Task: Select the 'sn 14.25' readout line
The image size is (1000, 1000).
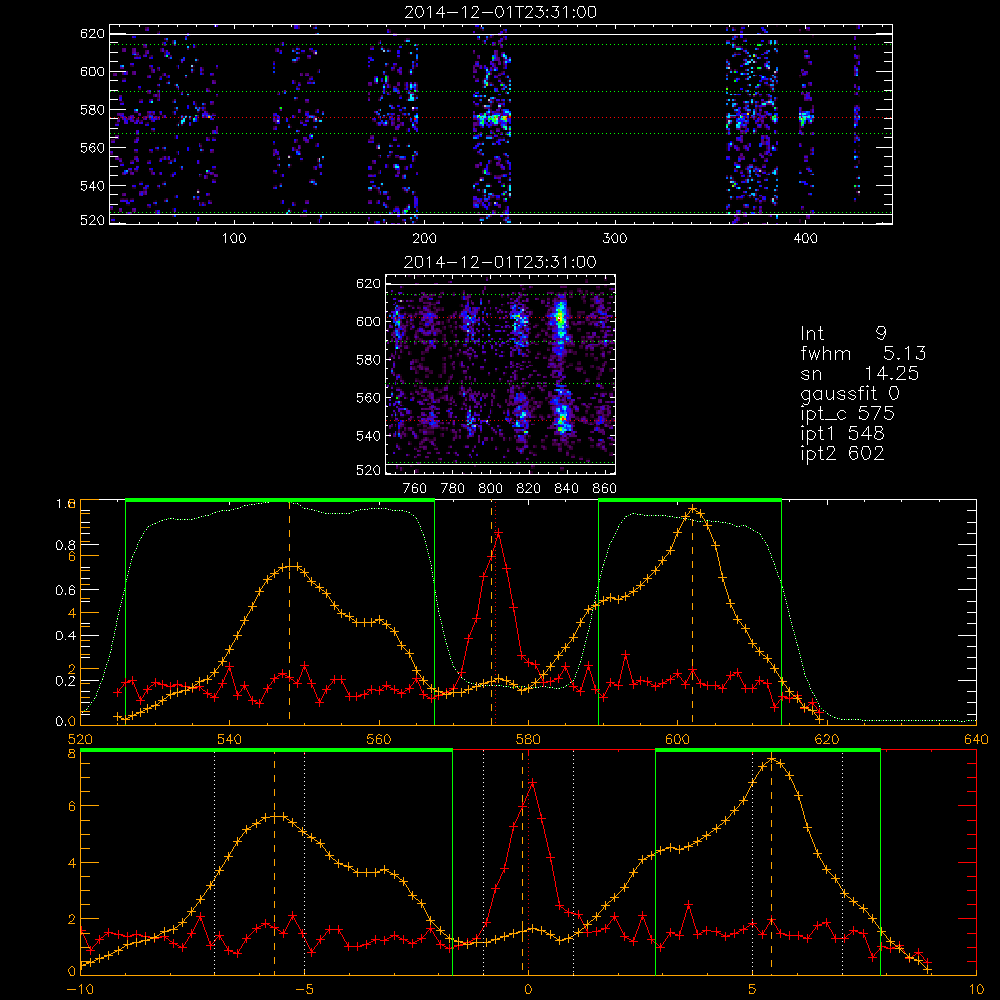Action: 860,373
